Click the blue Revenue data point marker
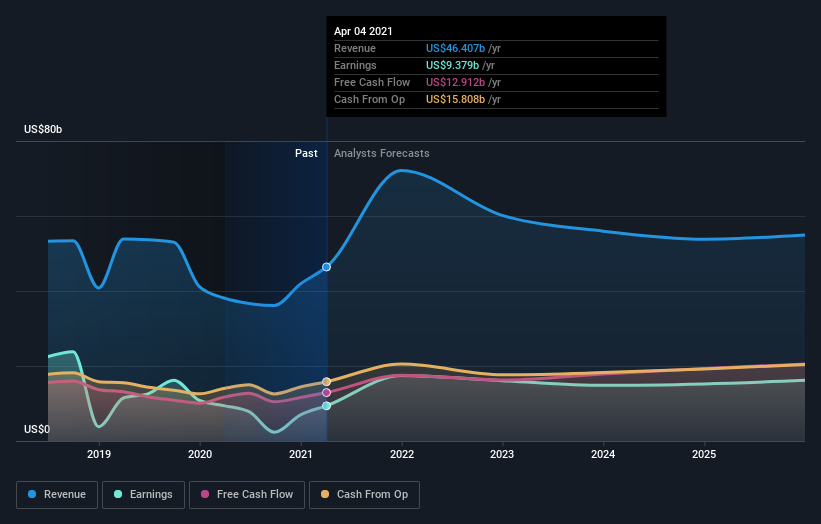 (326, 267)
